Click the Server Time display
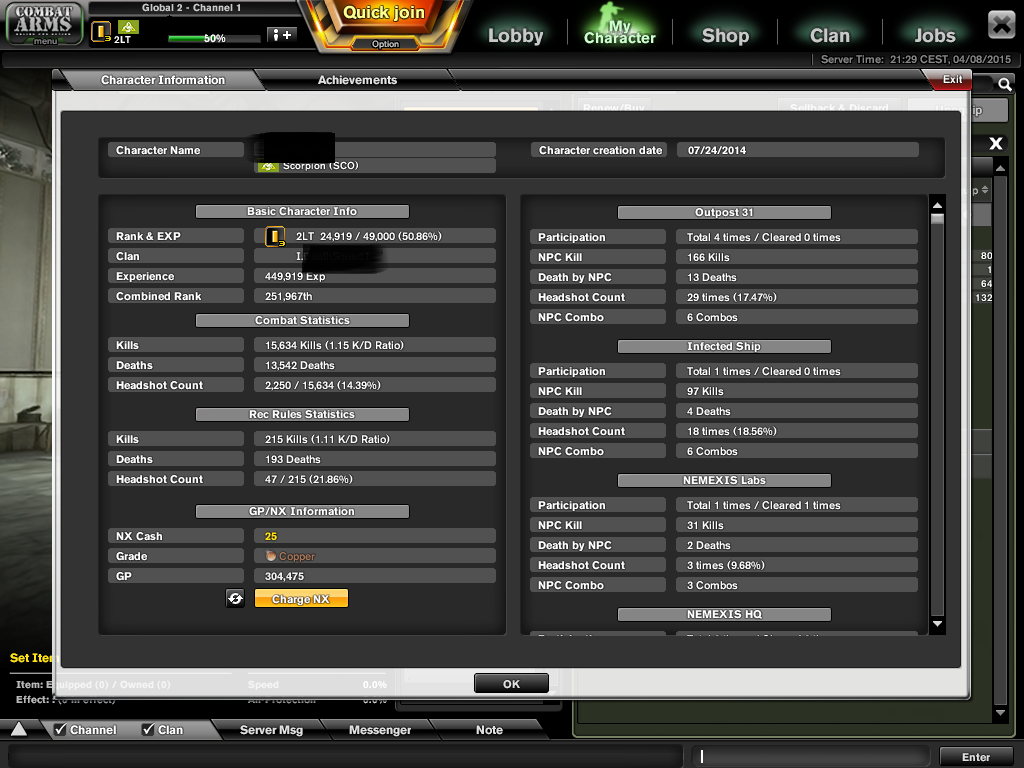Image resolution: width=1024 pixels, height=768 pixels. click(x=916, y=59)
